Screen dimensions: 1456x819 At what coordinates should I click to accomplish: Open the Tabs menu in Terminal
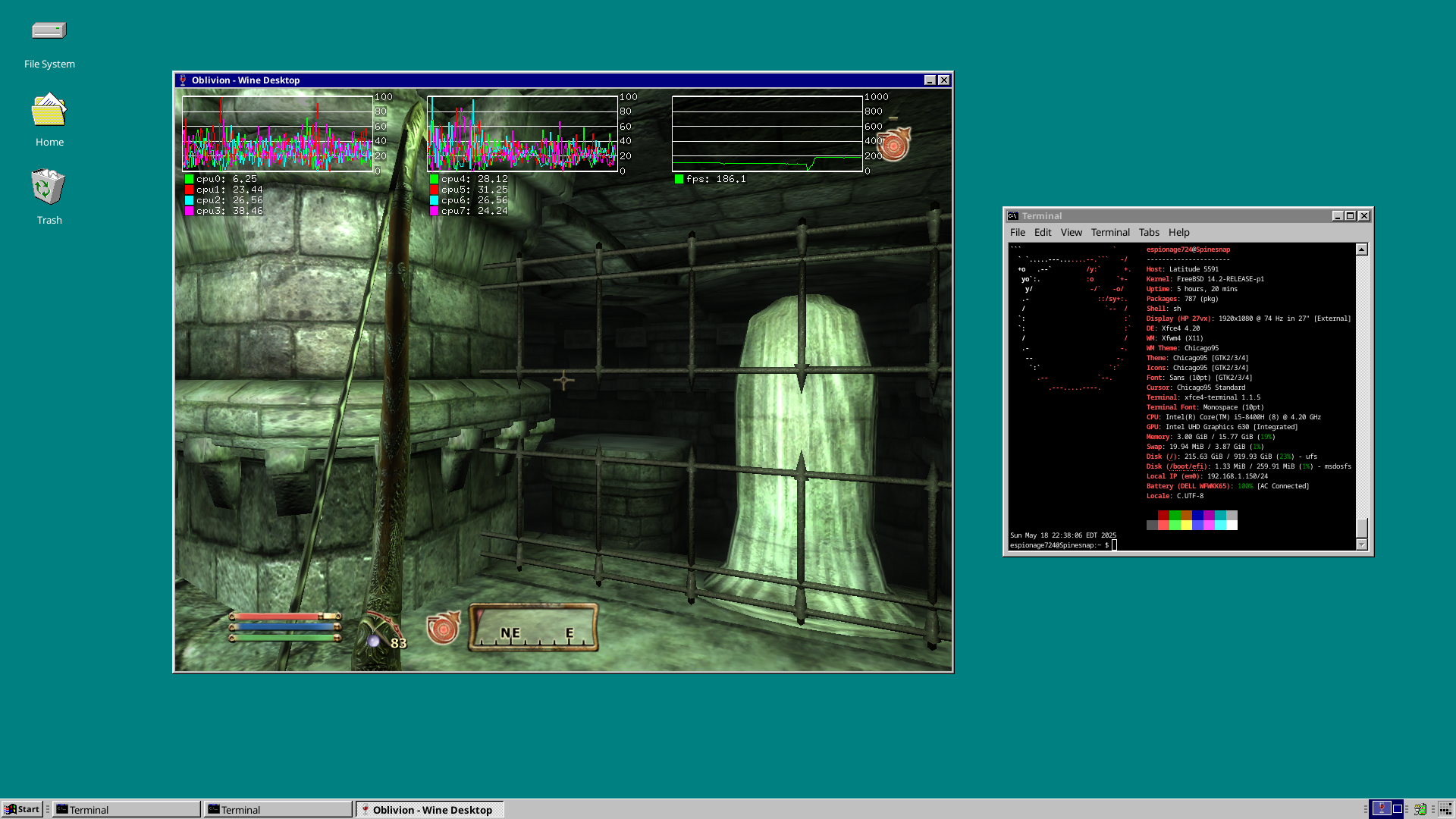point(1149,233)
